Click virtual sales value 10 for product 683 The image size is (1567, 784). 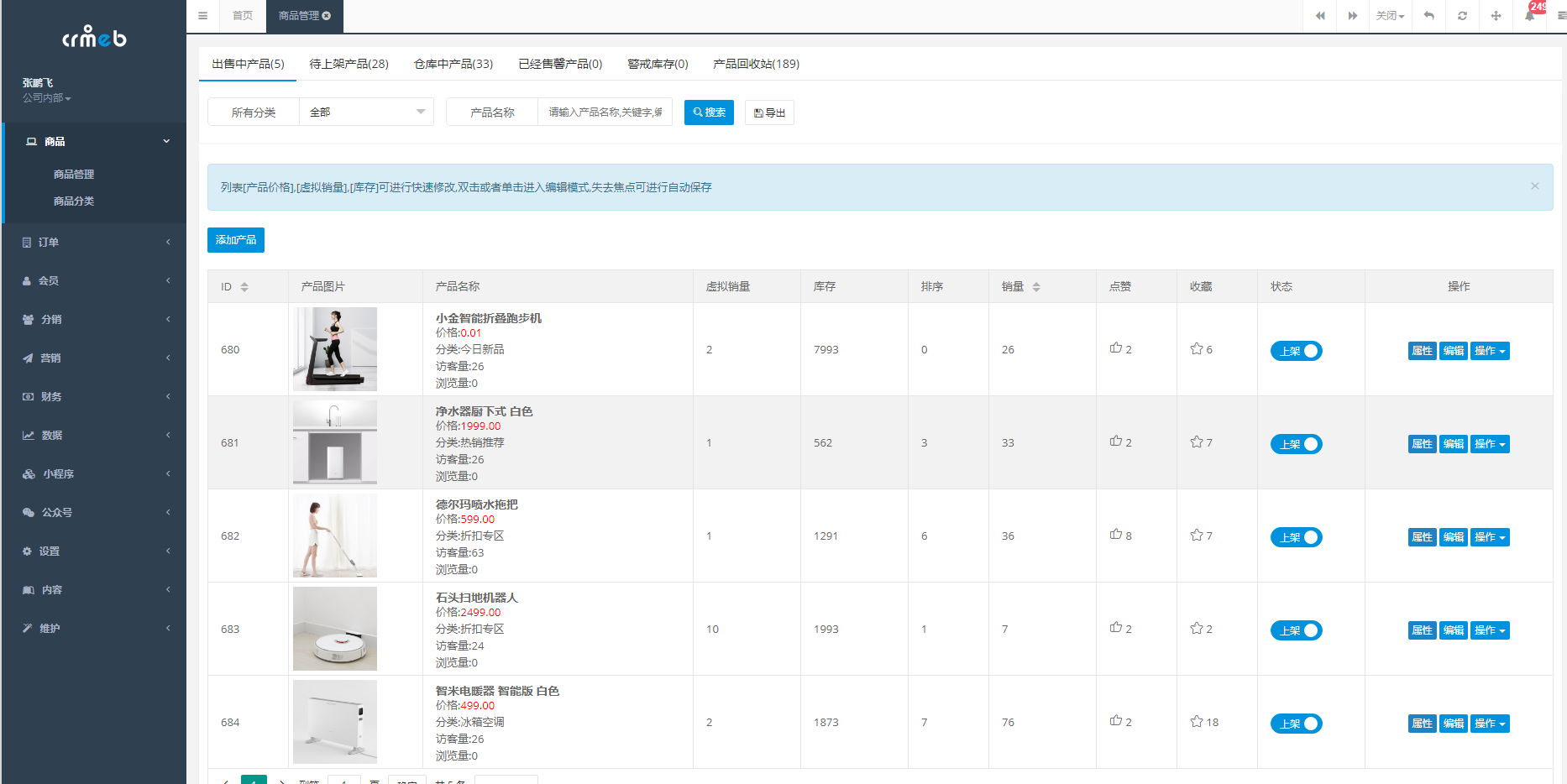pyautogui.click(x=712, y=630)
